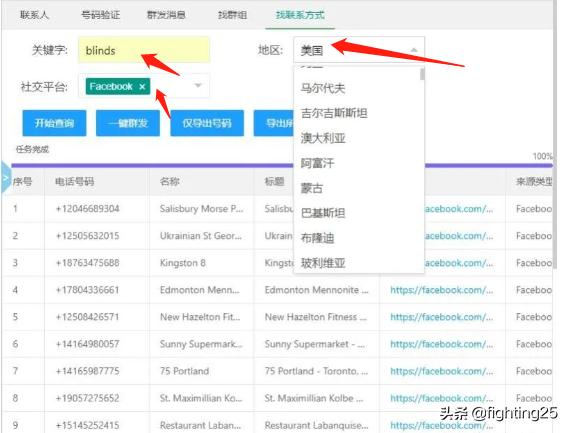Image resolution: width=570 pixels, height=433 pixels.
Task: Select 阿富汗 in the region dropdown
Action: pyautogui.click(x=359, y=163)
